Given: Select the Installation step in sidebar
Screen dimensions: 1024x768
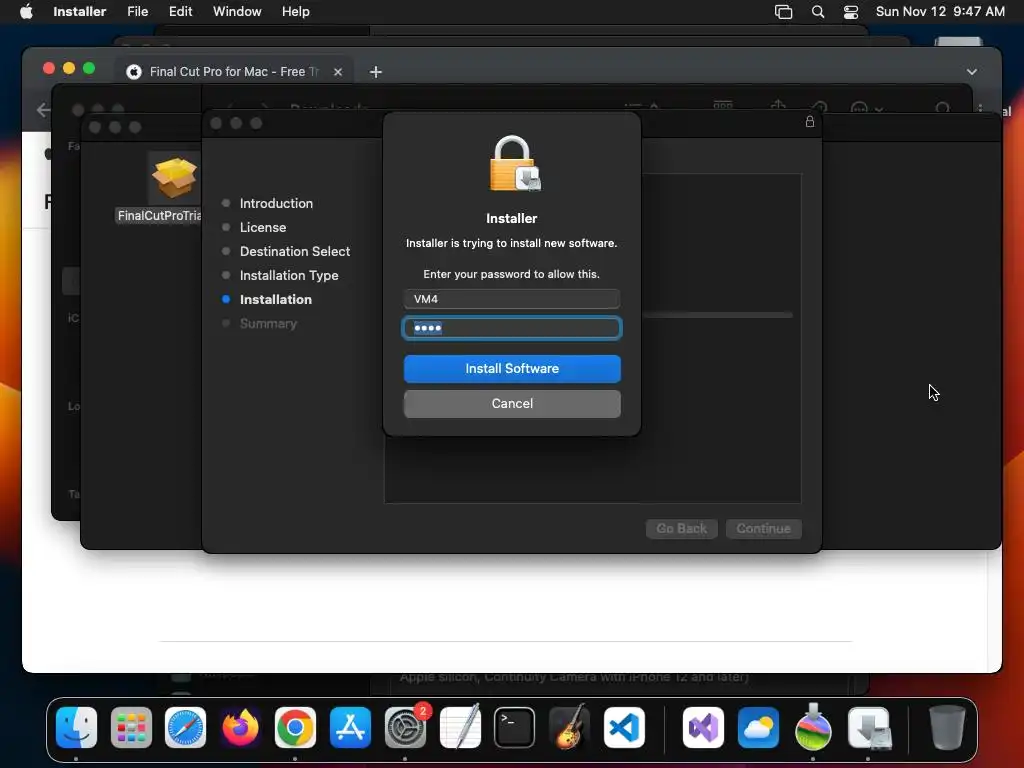Looking at the screenshot, I should click(x=275, y=300).
